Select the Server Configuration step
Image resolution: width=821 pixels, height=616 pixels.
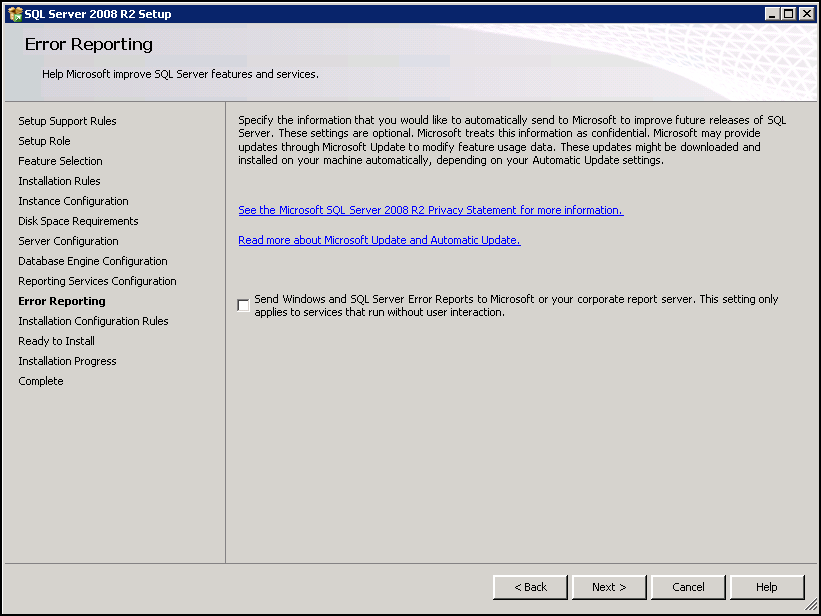(x=68, y=241)
